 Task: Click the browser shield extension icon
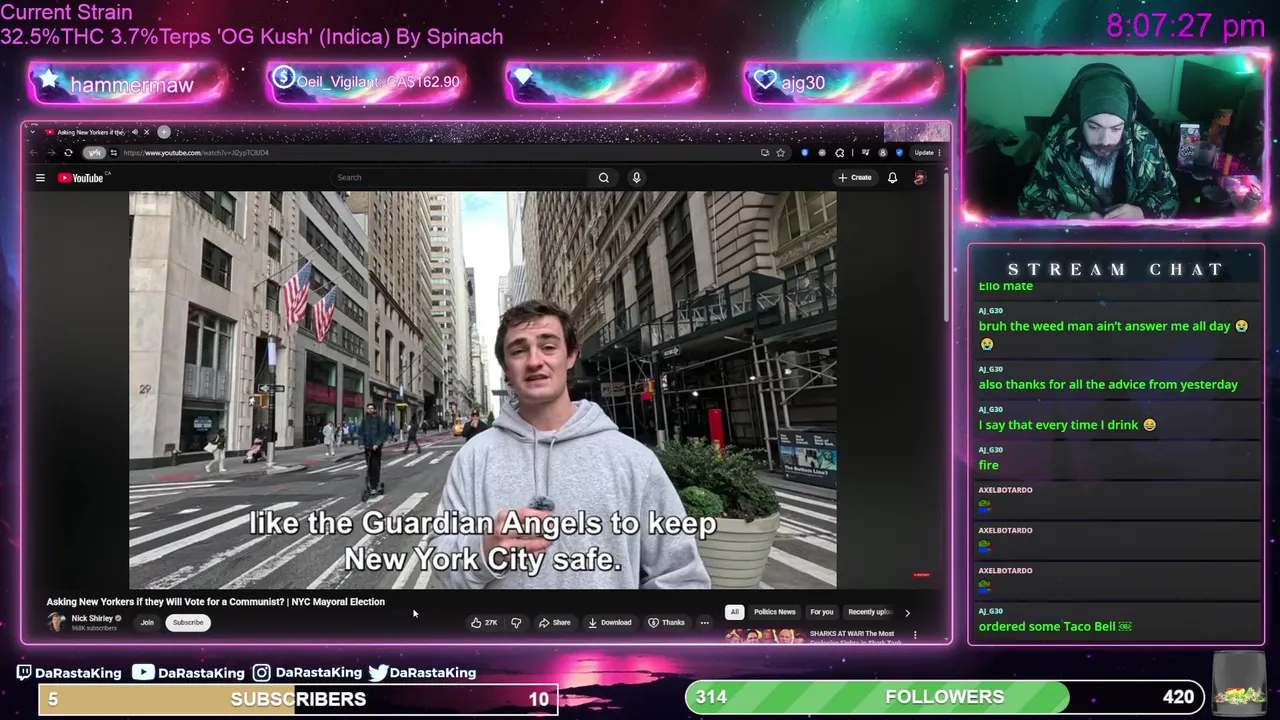[804, 153]
